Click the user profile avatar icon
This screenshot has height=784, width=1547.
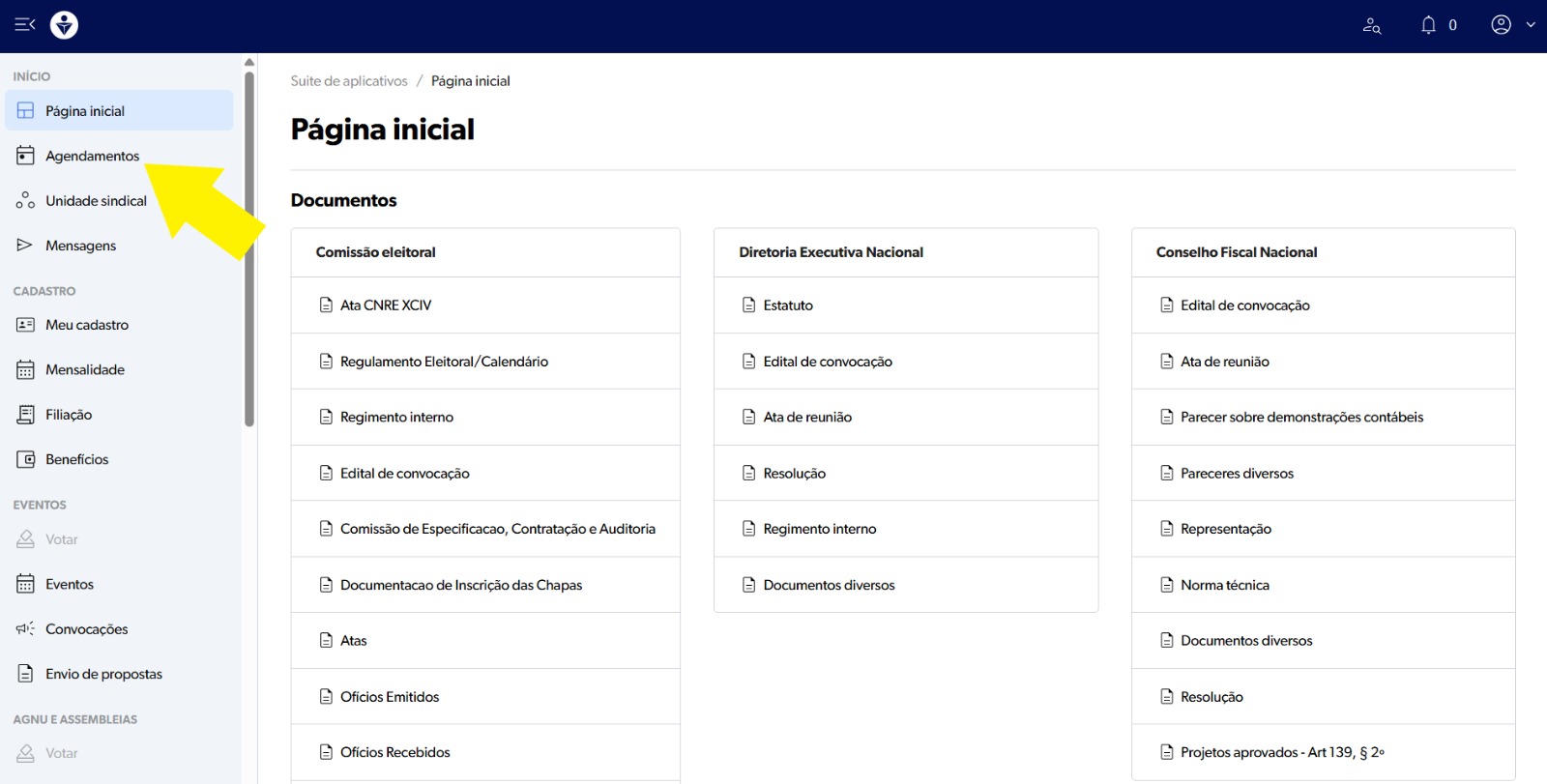(1501, 25)
